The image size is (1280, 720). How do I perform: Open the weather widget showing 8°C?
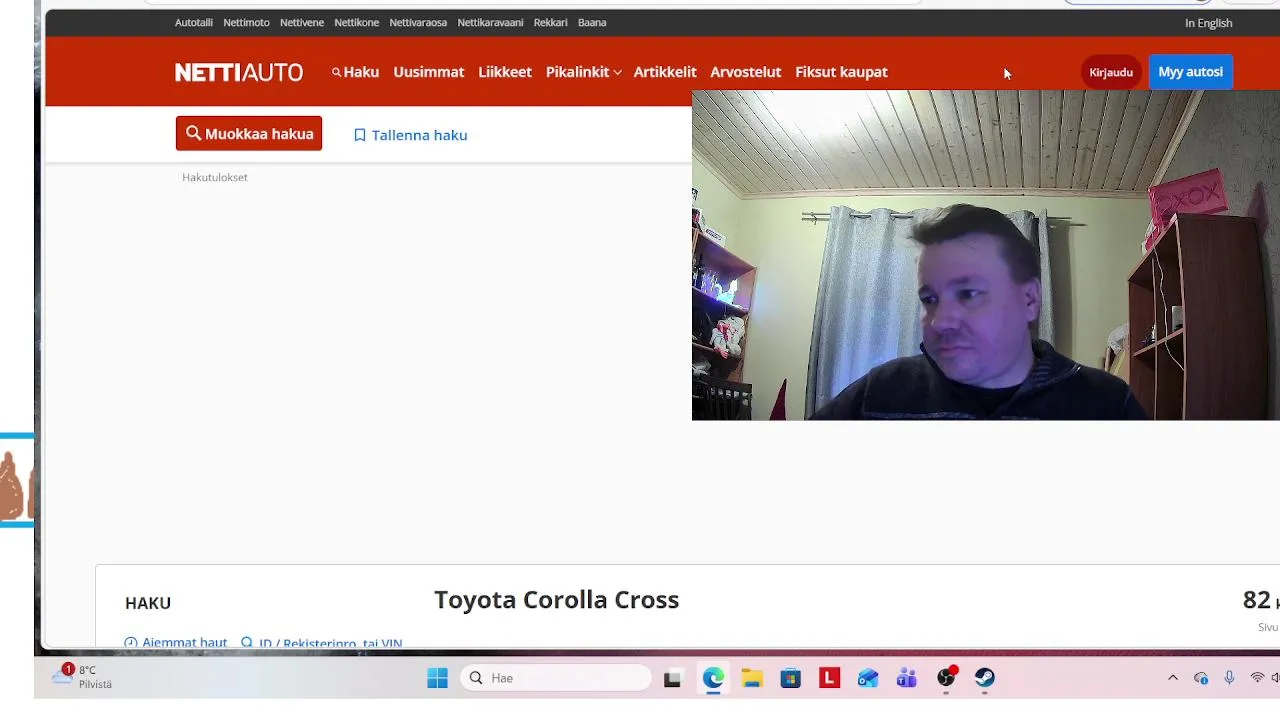pos(83,677)
